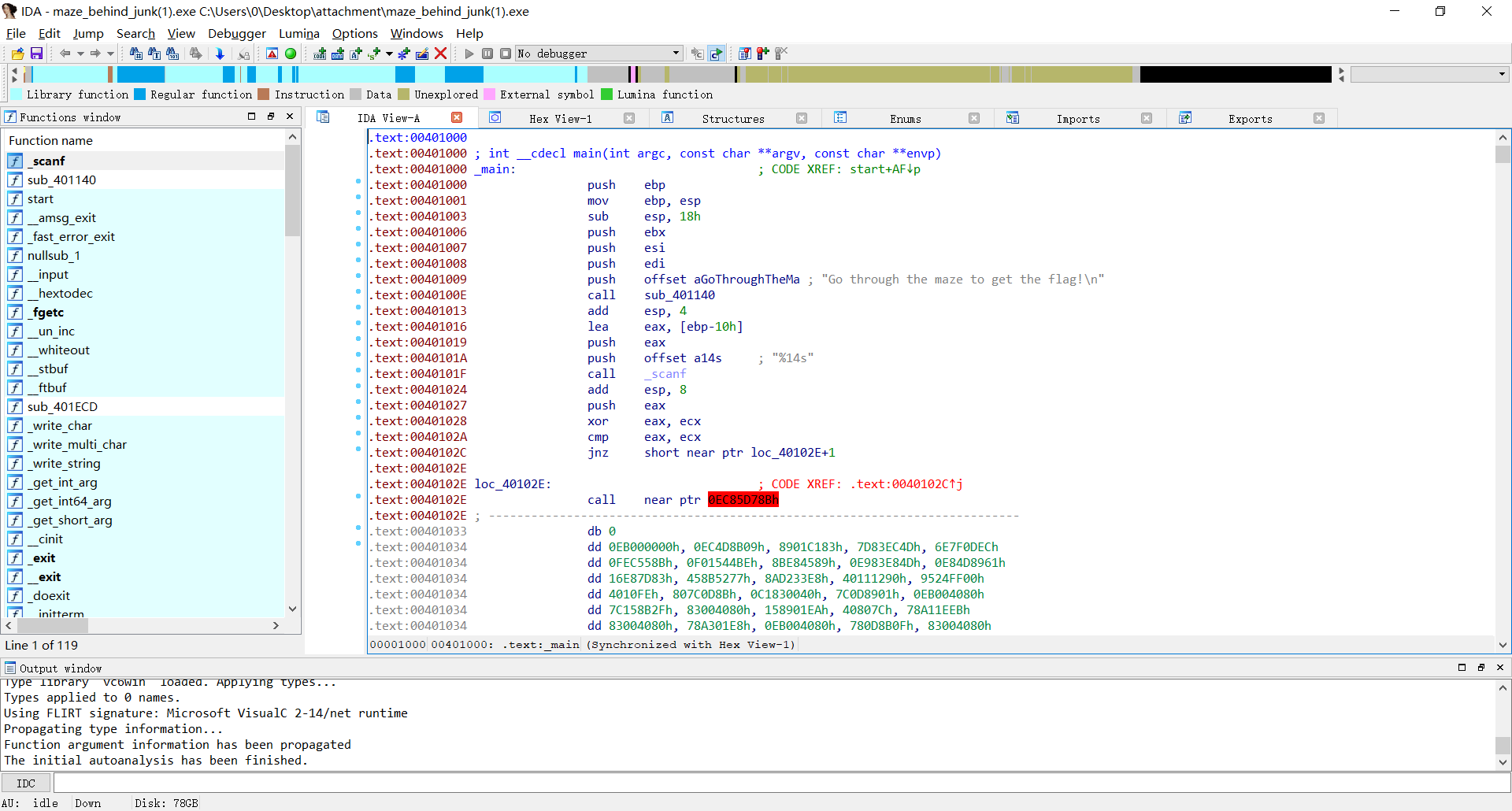Viewport: 1512px width, 811px height.
Task: Click the add breakpoint icon
Action: point(762,54)
